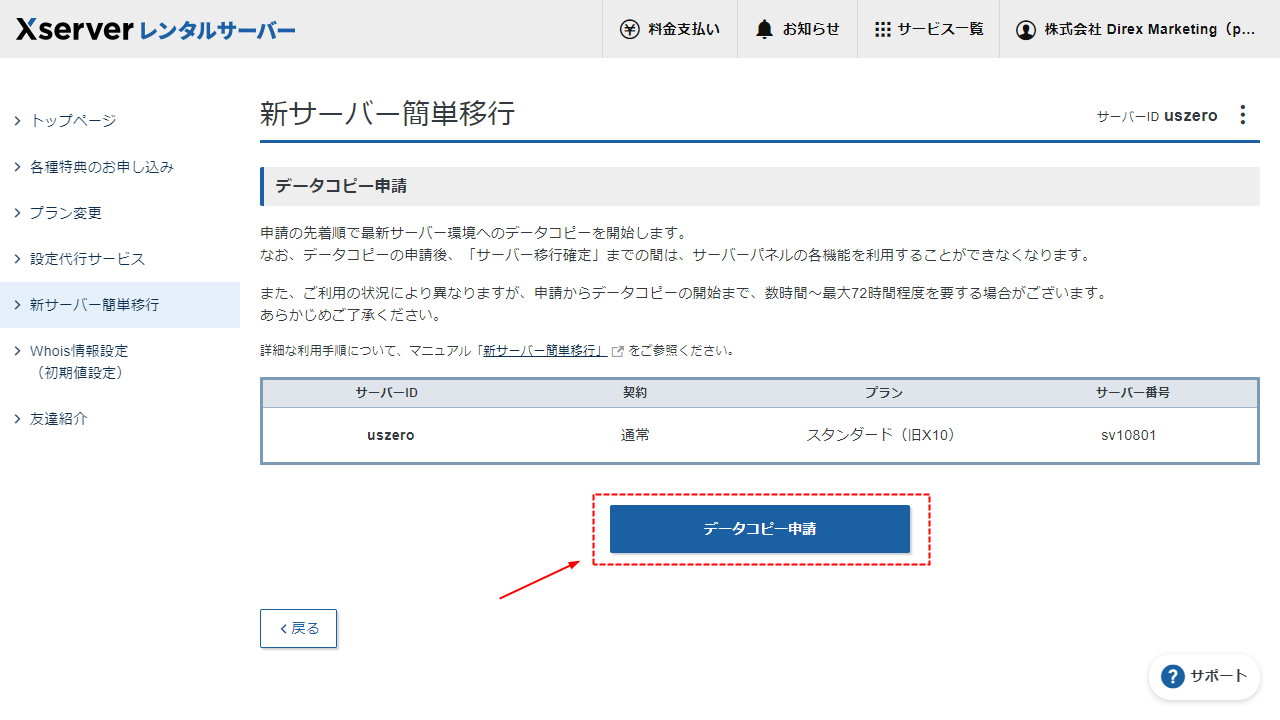Click the services grid icon
Screen dimensions: 1280x720
pyautogui.click(x=882, y=29)
